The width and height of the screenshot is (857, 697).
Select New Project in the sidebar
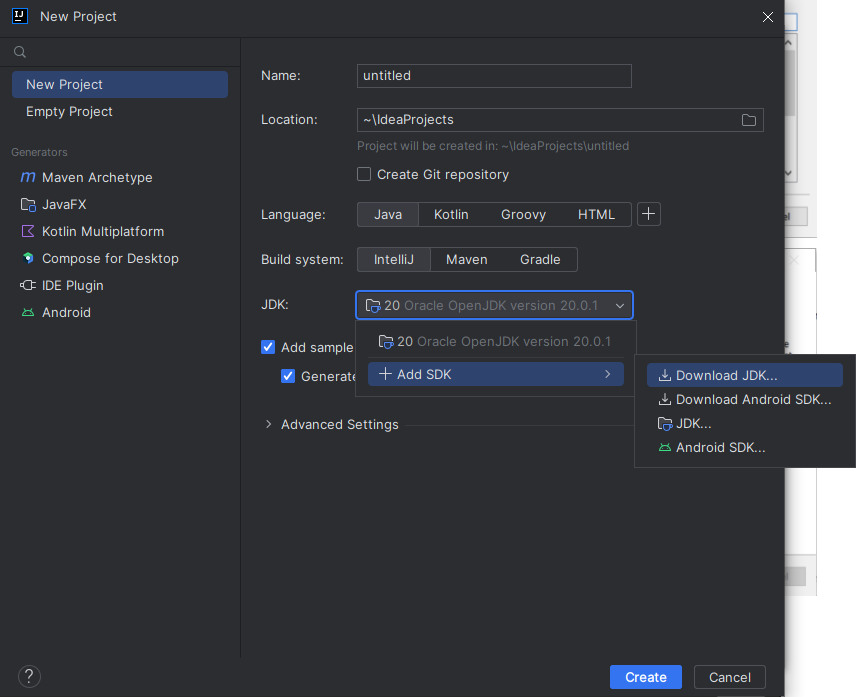point(120,85)
